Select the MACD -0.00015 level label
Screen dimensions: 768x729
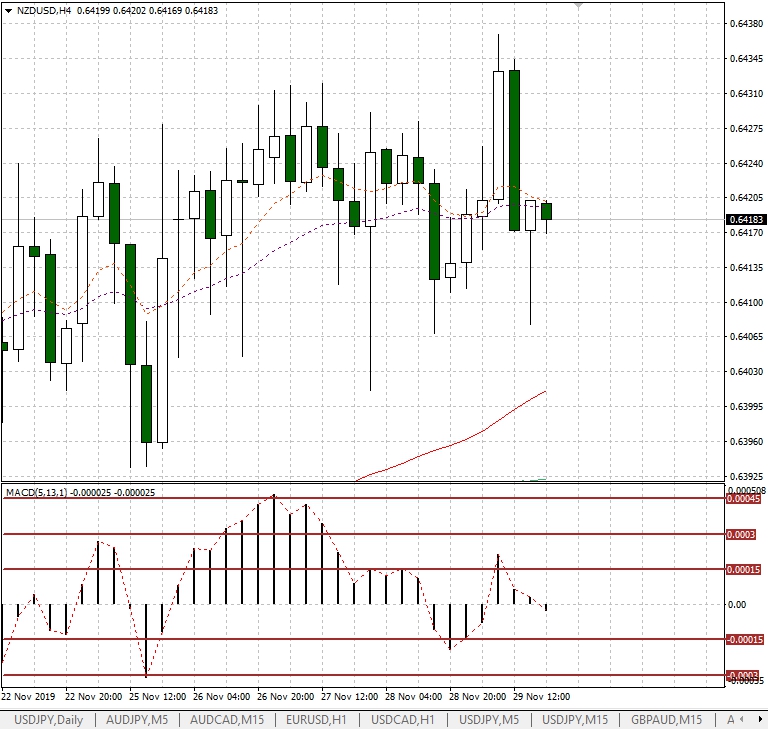point(744,640)
